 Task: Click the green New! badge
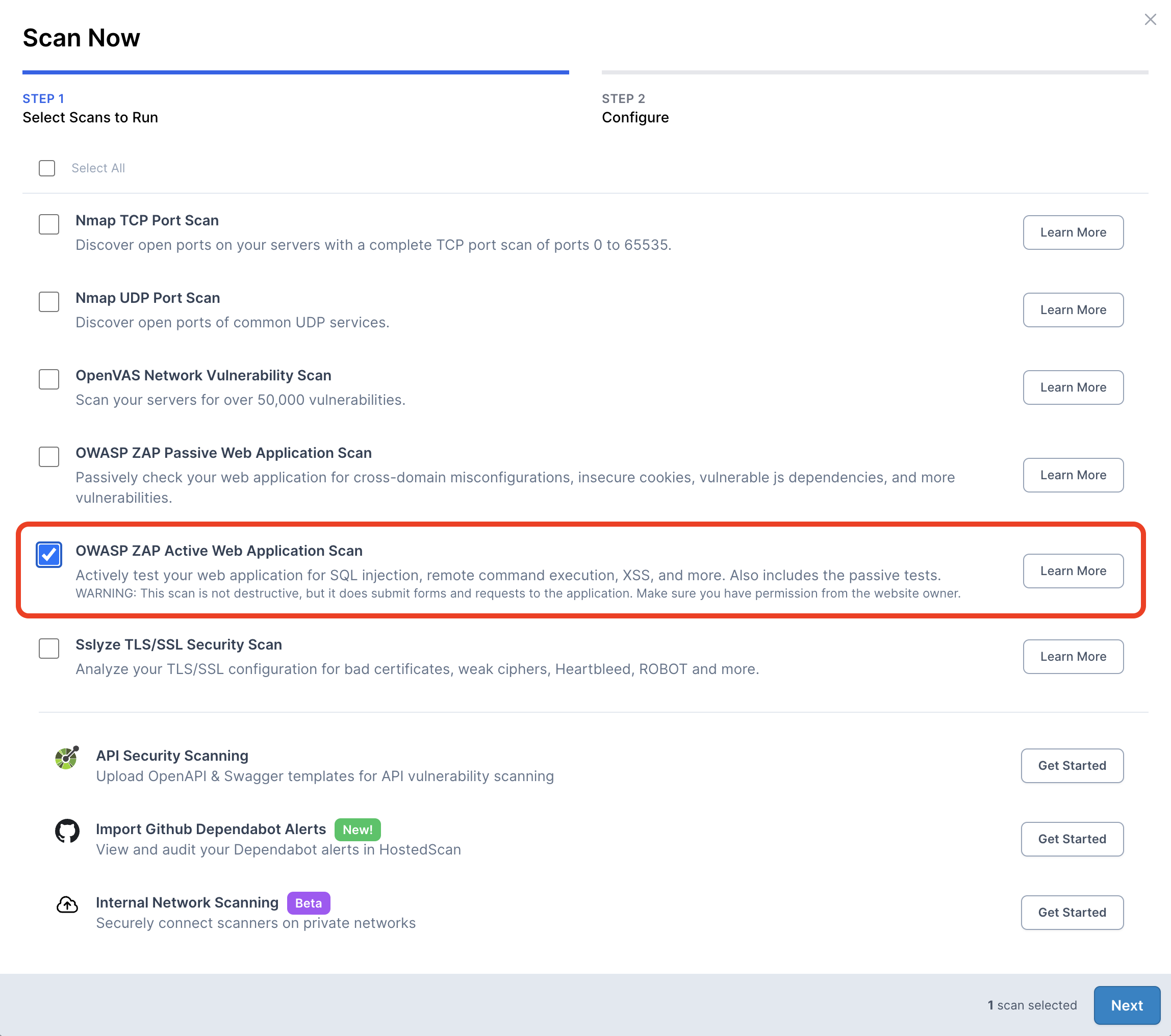pyautogui.click(x=357, y=829)
